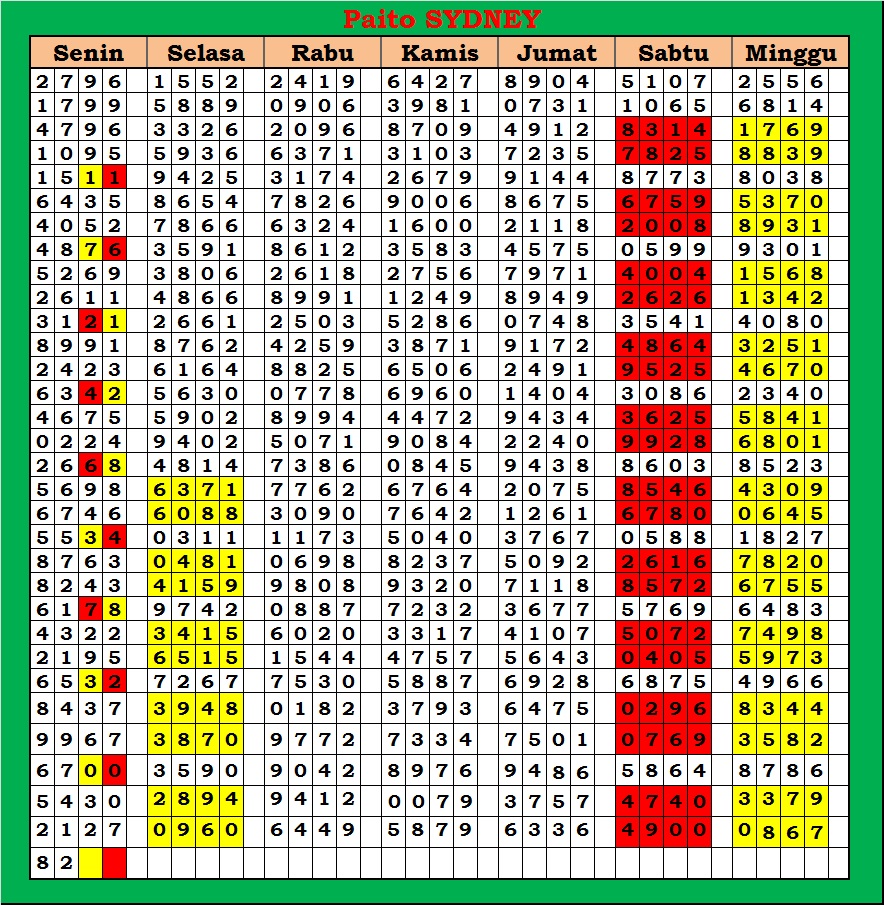Select number 6336 in Jumat column
This screenshot has width=884, height=905.
[546, 830]
